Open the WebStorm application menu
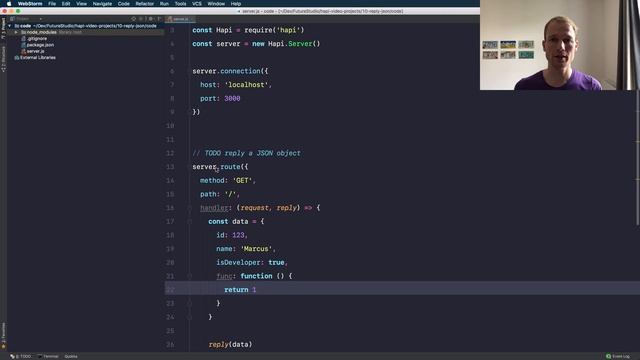The image size is (640, 360). click(30, 4)
